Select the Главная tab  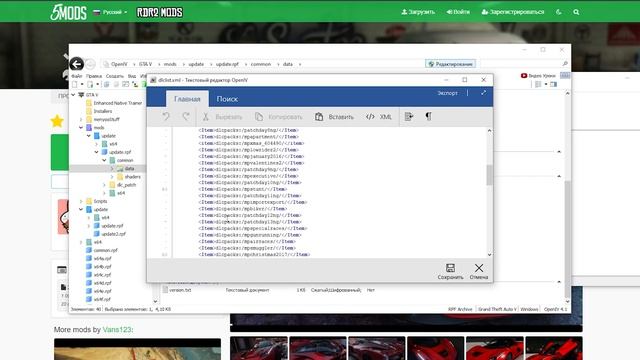(x=187, y=99)
